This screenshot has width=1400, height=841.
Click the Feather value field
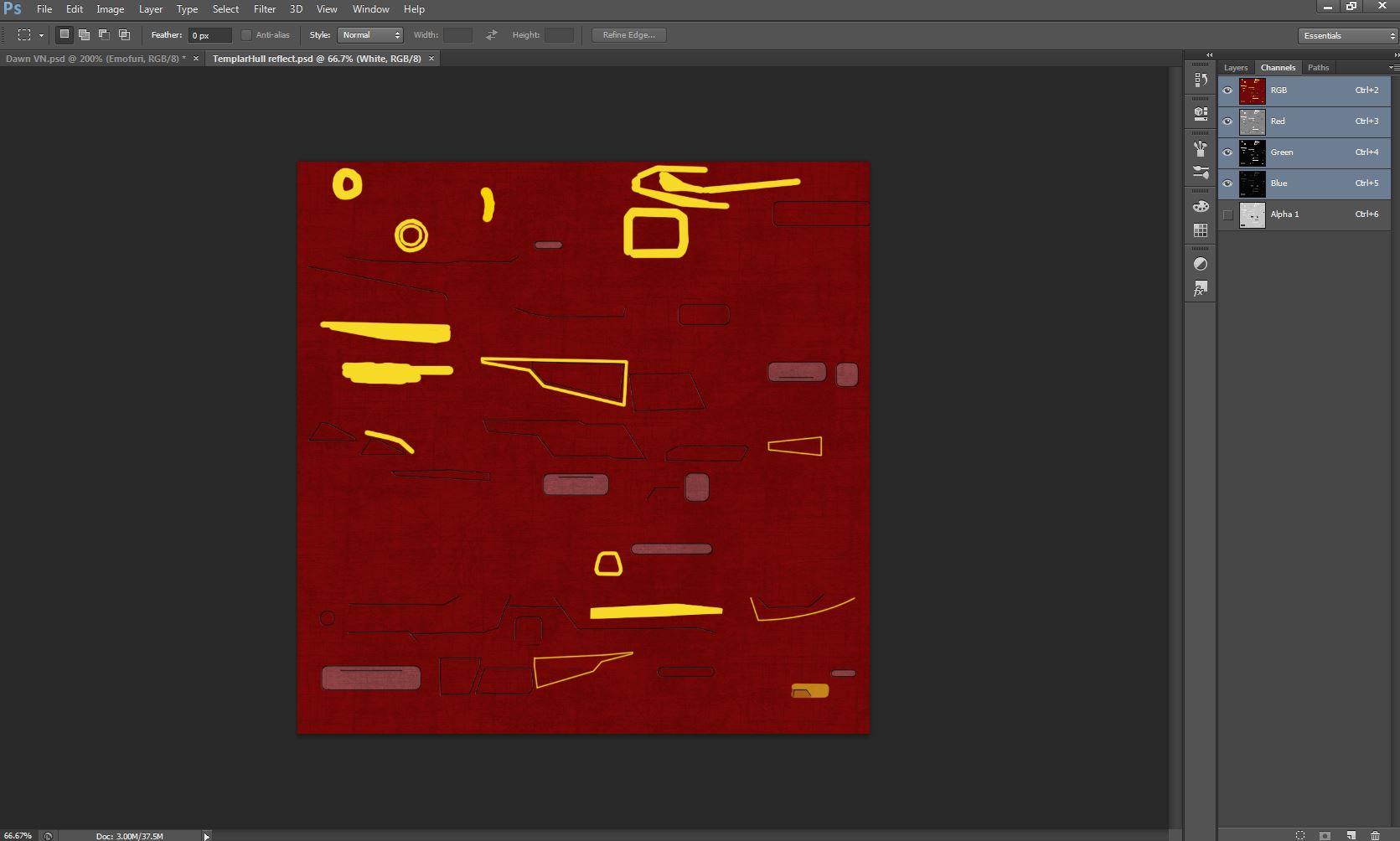coord(209,35)
